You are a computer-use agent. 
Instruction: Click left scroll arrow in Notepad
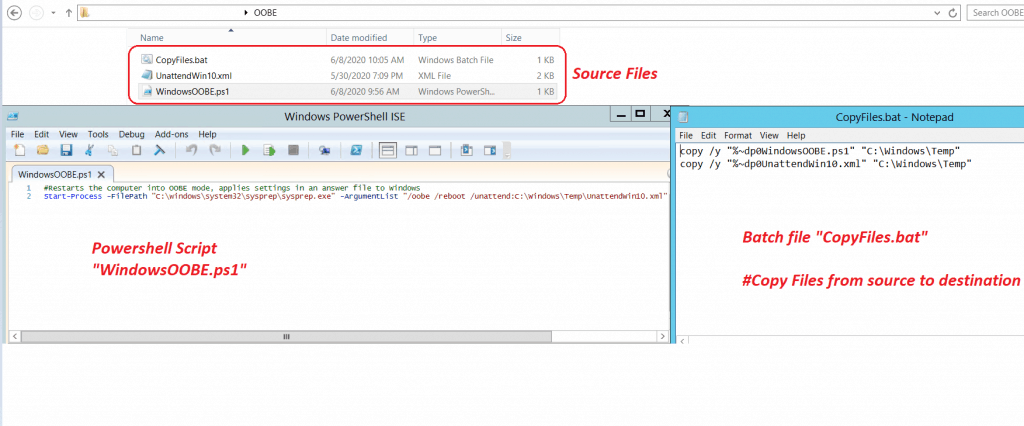tap(684, 341)
